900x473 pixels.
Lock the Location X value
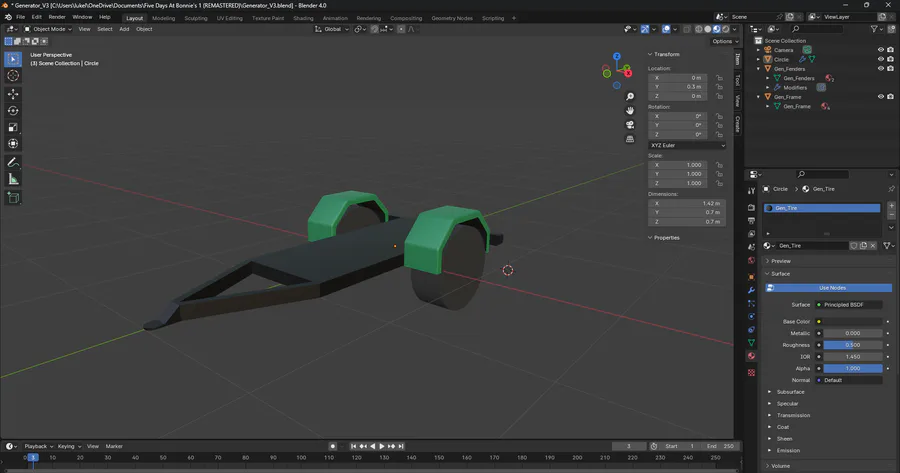719,77
